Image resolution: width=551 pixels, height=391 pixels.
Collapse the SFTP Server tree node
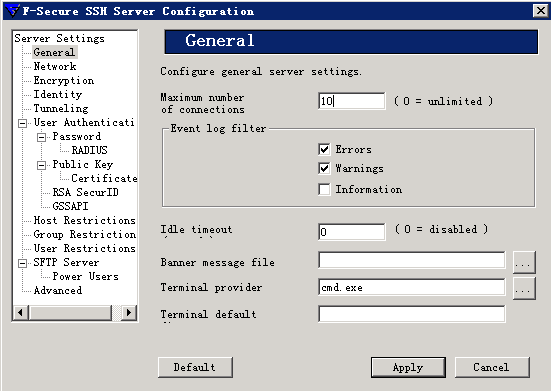pyautogui.click(x=22, y=263)
